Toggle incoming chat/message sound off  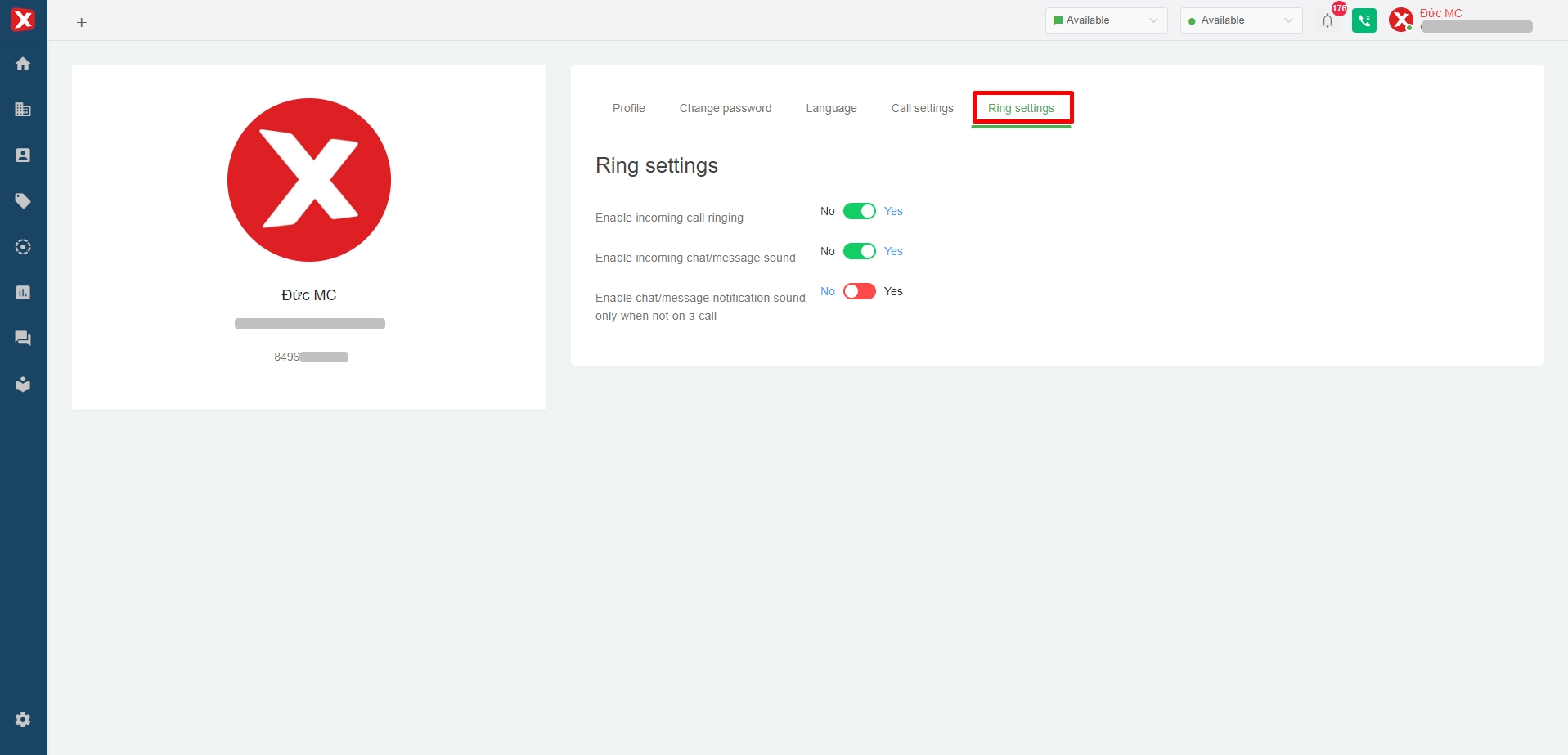pos(859,251)
